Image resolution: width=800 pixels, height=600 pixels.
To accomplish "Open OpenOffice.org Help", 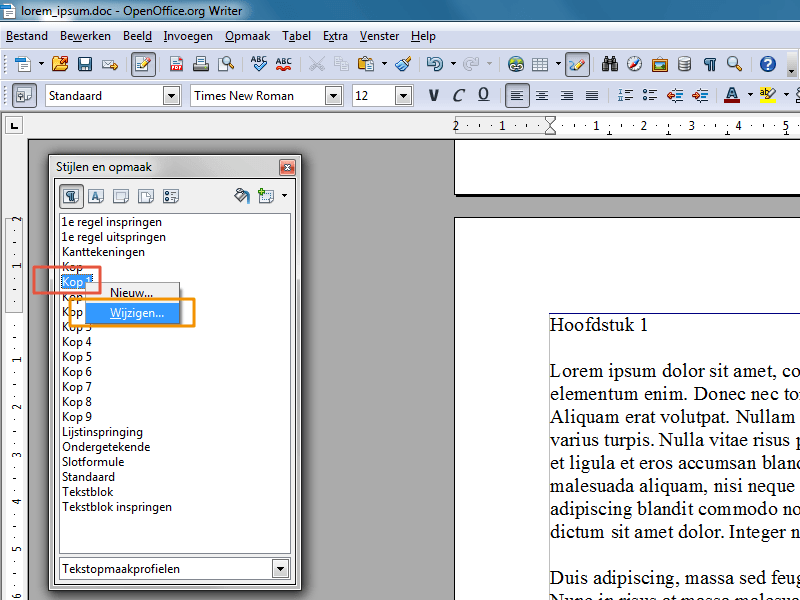I will [767, 64].
